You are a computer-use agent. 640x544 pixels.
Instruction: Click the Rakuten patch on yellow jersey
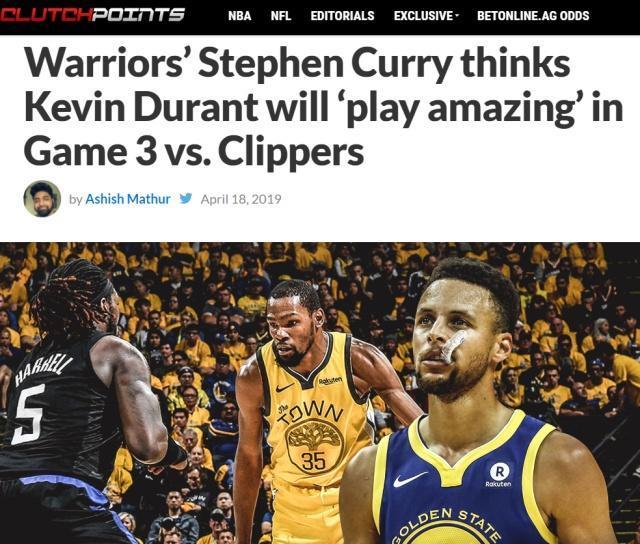point(330,381)
